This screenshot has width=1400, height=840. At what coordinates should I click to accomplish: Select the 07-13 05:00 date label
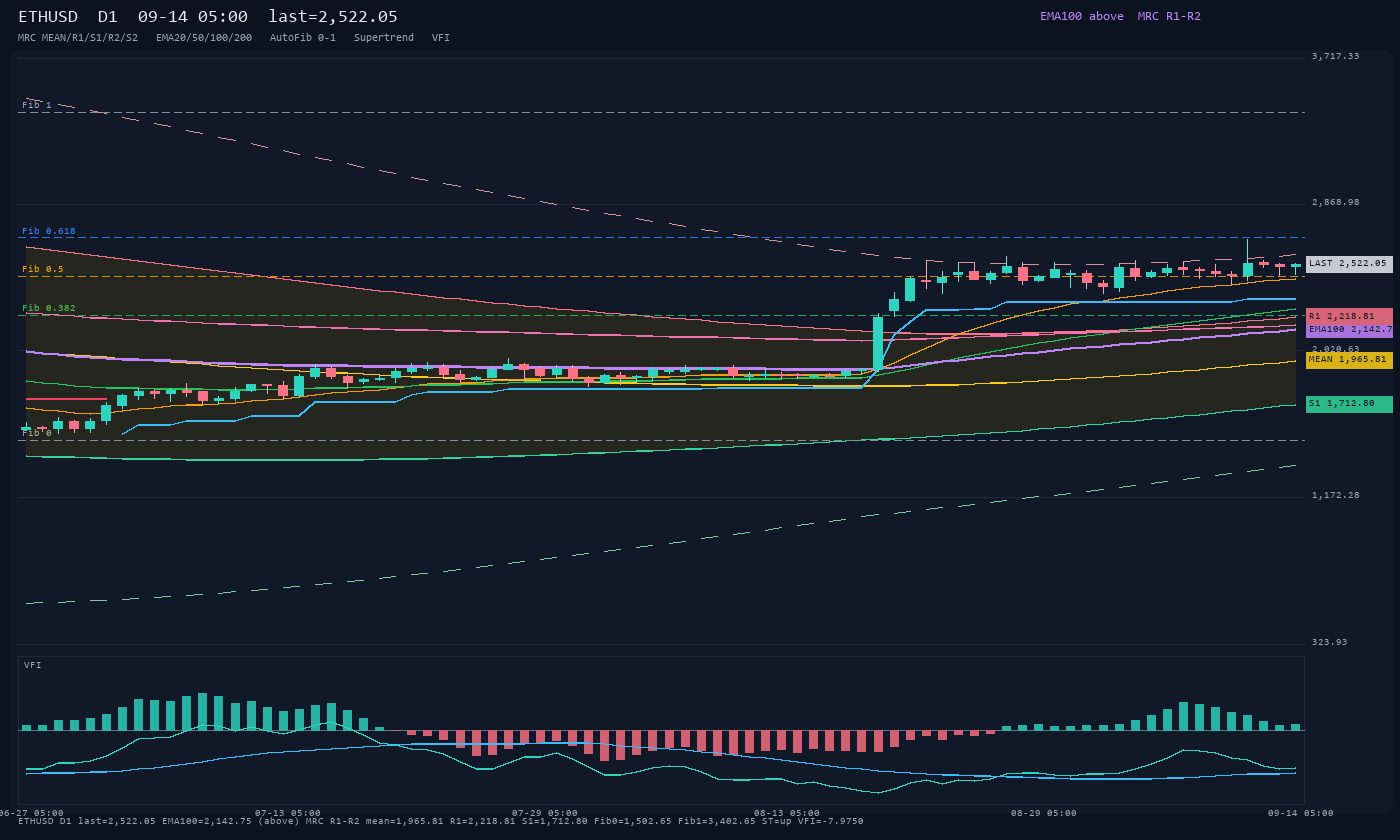point(288,813)
